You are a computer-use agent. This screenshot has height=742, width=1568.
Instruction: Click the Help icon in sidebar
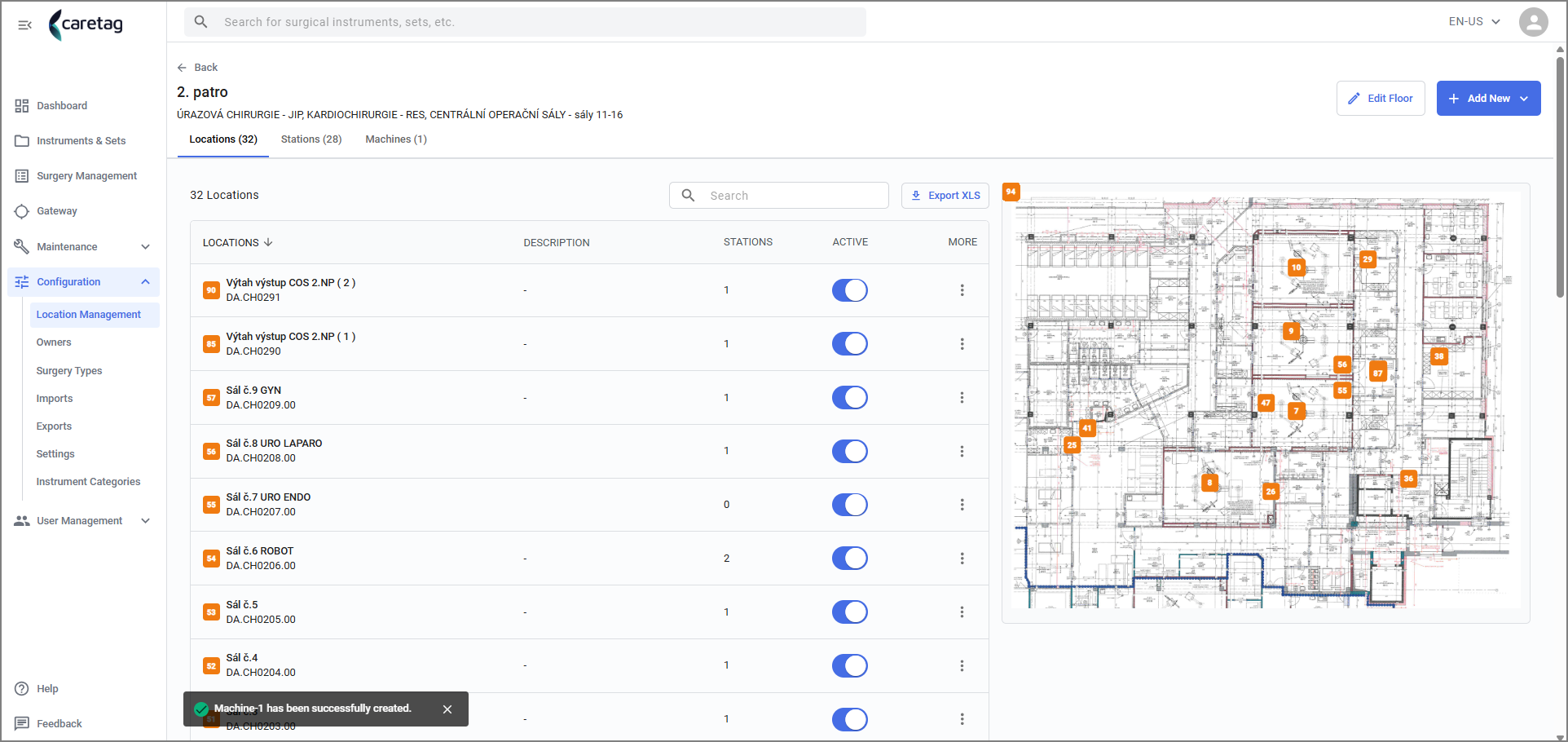click(22, 689)
